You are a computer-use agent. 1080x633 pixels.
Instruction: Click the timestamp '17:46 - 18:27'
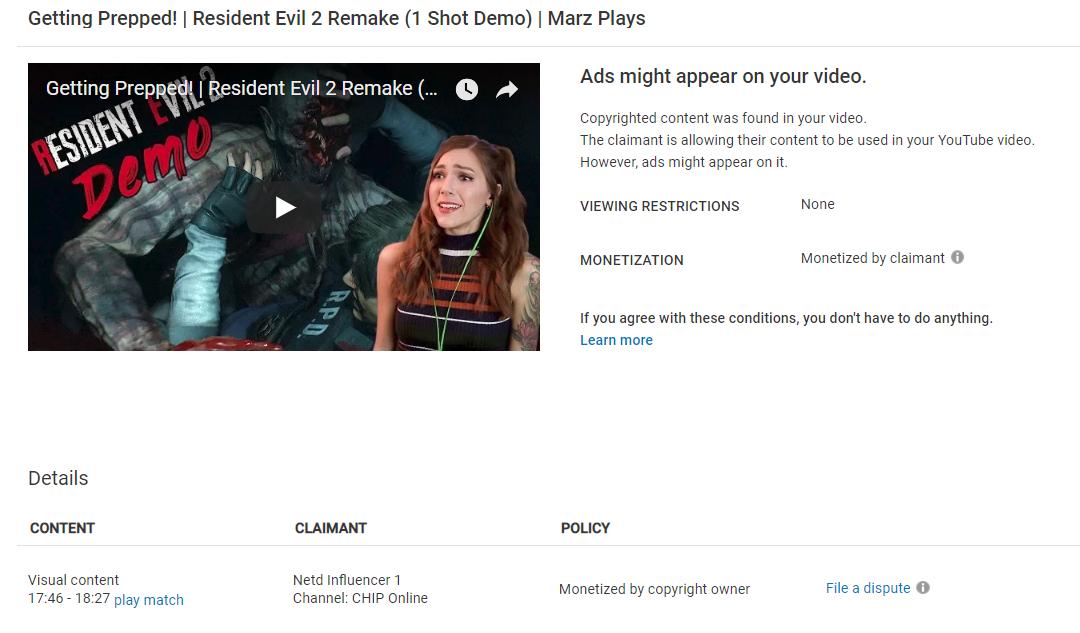coord(69,598)
